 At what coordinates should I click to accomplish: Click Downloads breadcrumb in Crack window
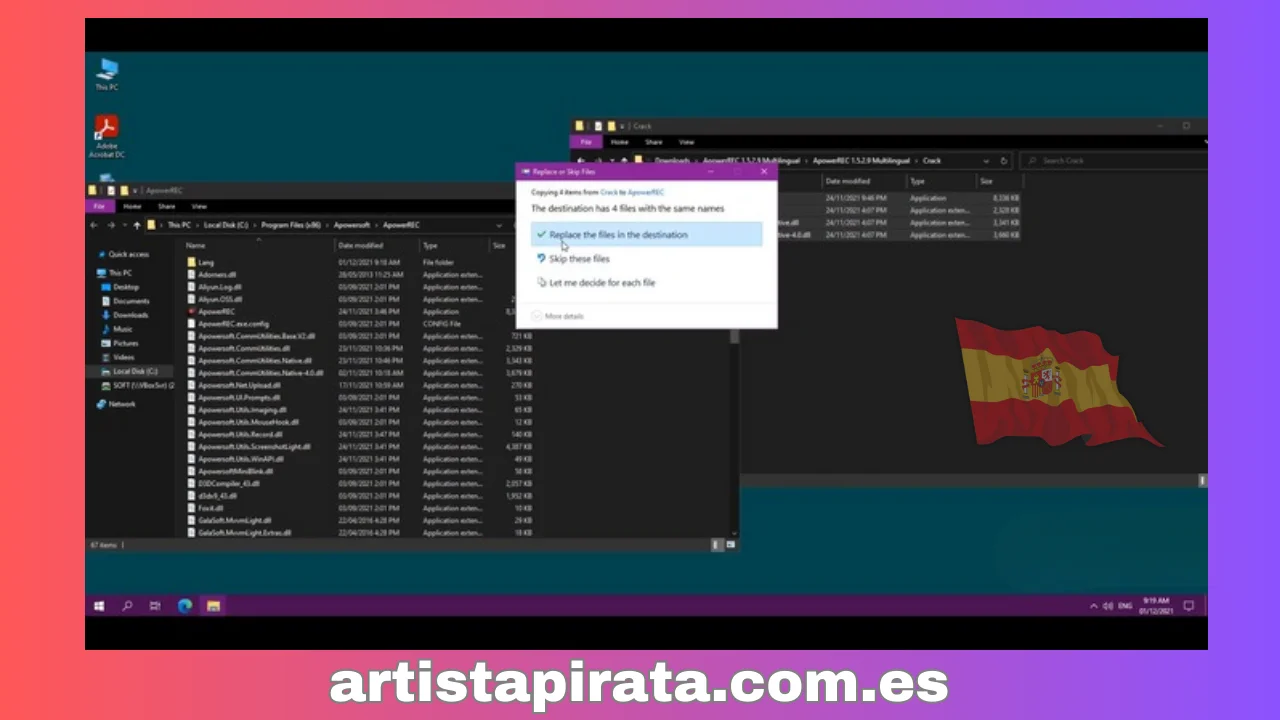tap(673, 160)
